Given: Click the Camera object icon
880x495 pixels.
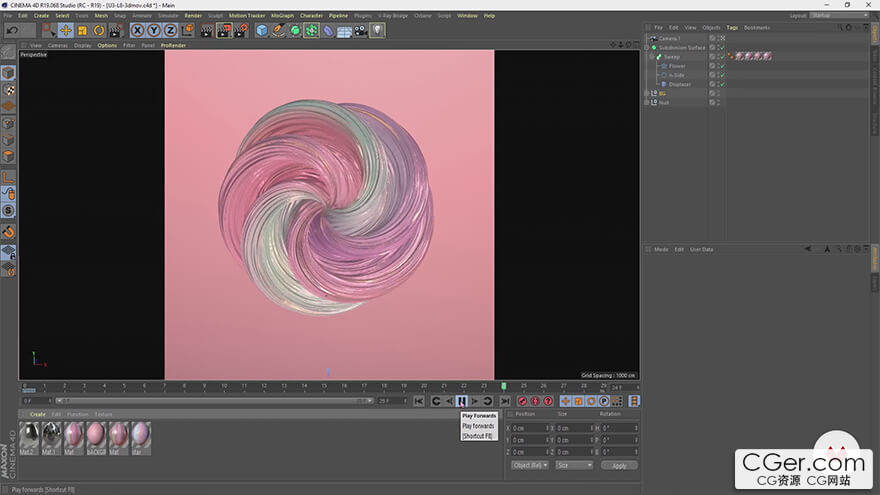Looking at the screenshot, I should 360,30.
